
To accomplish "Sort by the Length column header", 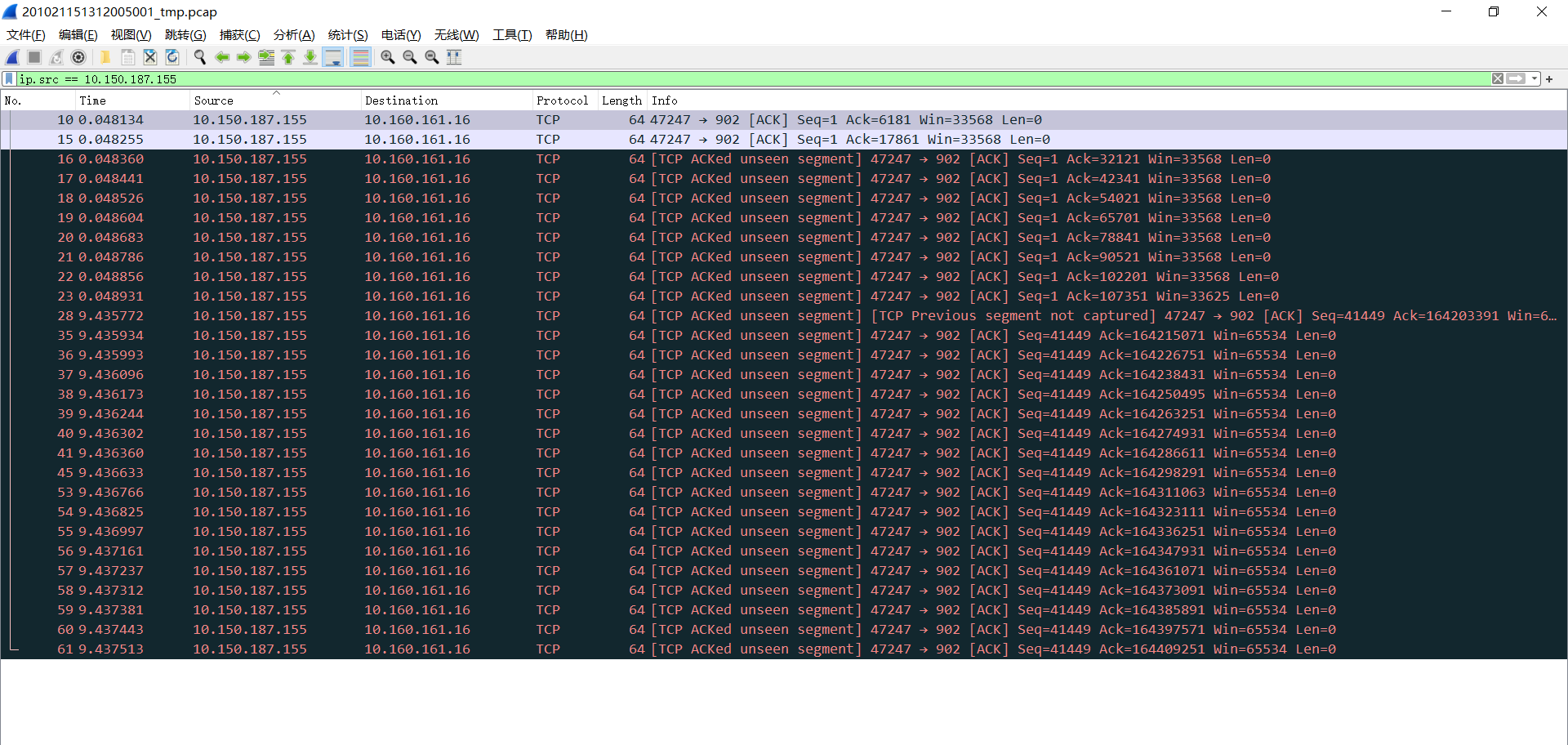I will coord(622,100).
